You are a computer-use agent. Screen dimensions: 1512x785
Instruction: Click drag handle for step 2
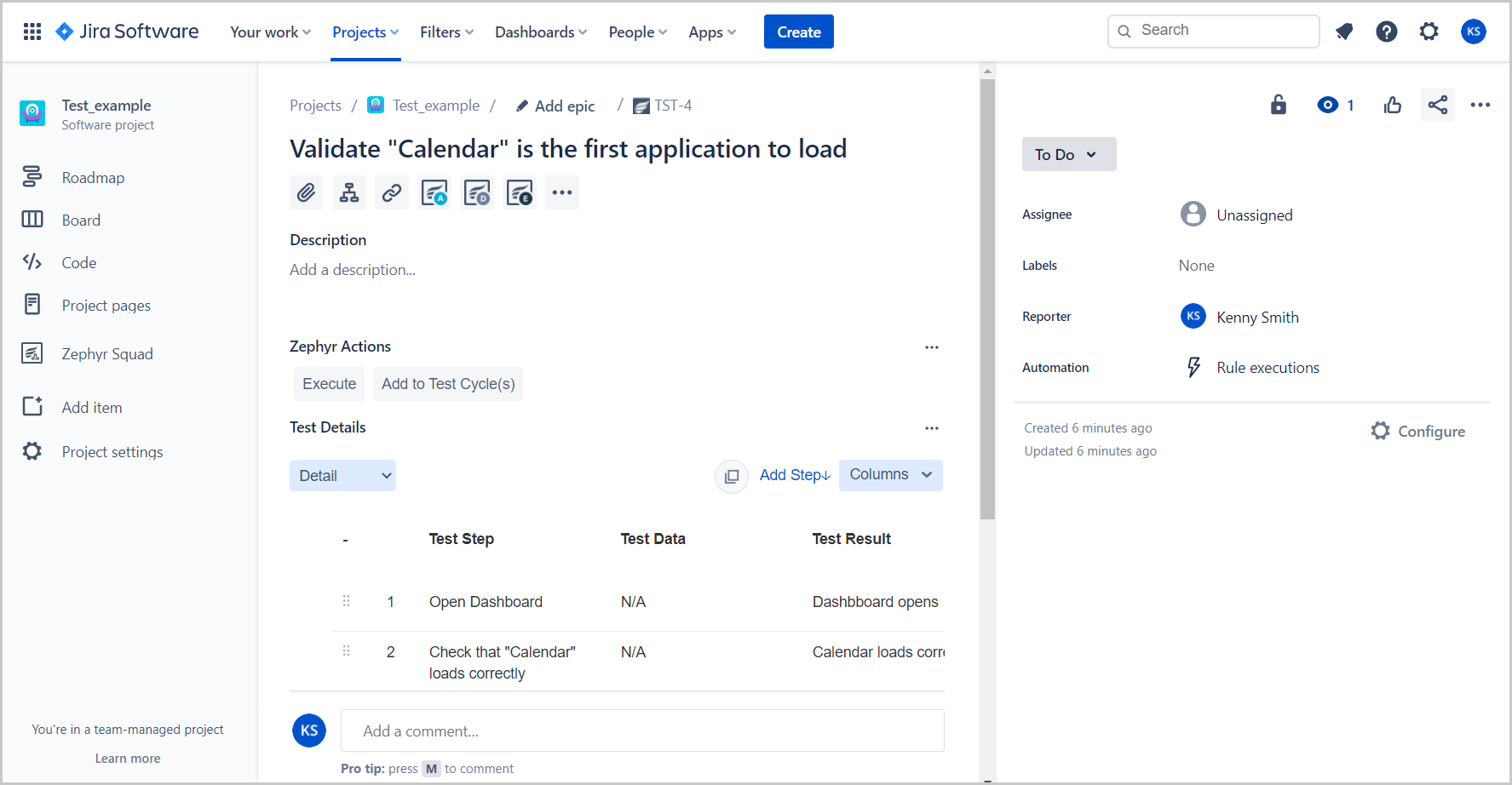tap(346, 651)
